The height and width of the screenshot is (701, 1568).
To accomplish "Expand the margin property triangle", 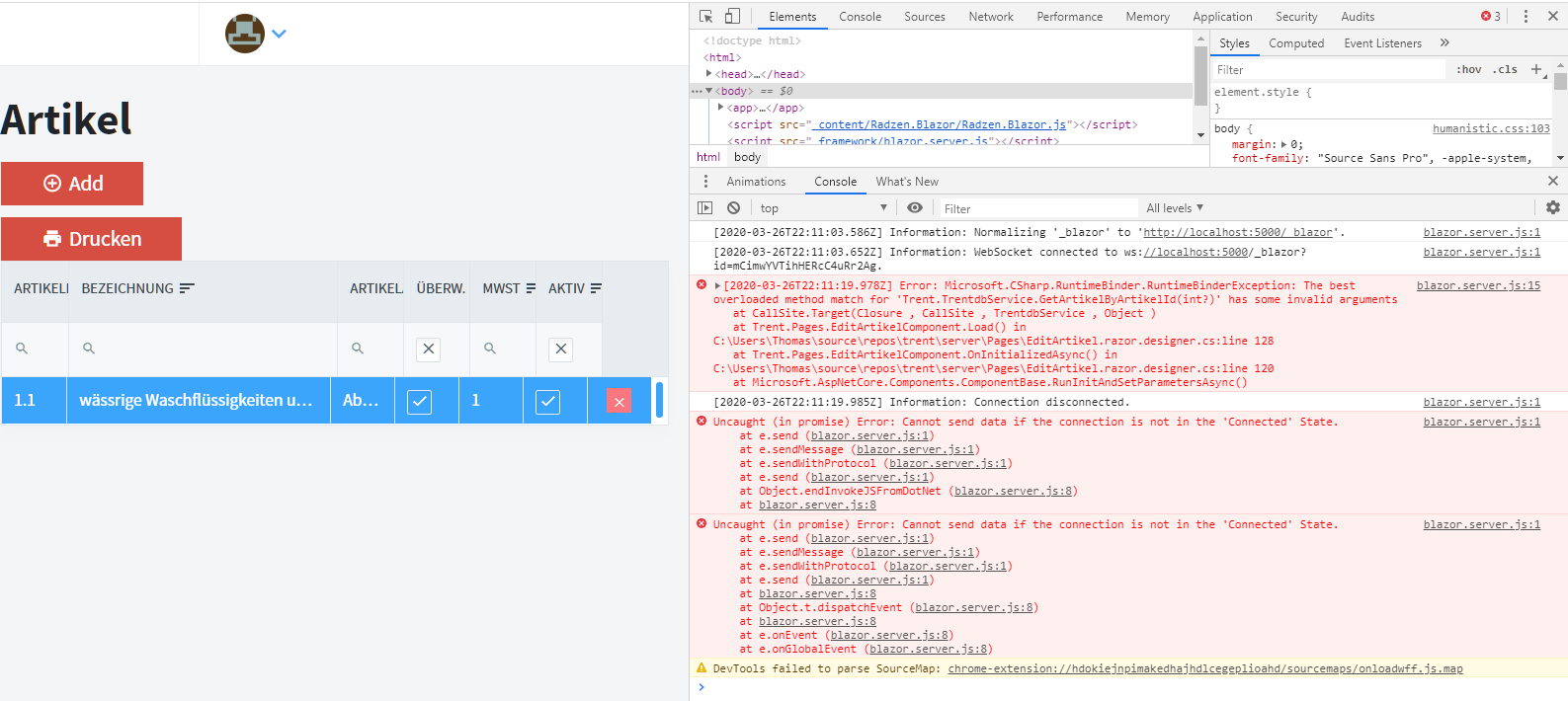I will [x=1283, y=144].
